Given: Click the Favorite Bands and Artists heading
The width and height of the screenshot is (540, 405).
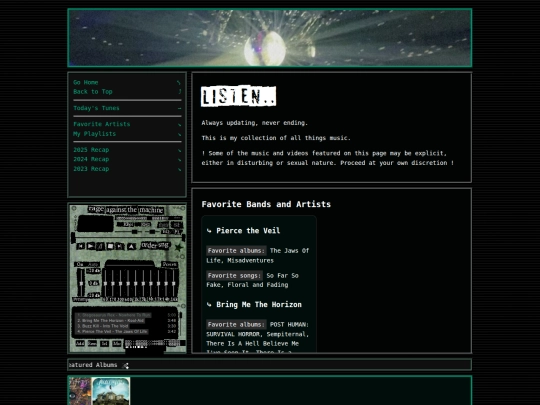Looking at the screenshot, I should [266, 204].
